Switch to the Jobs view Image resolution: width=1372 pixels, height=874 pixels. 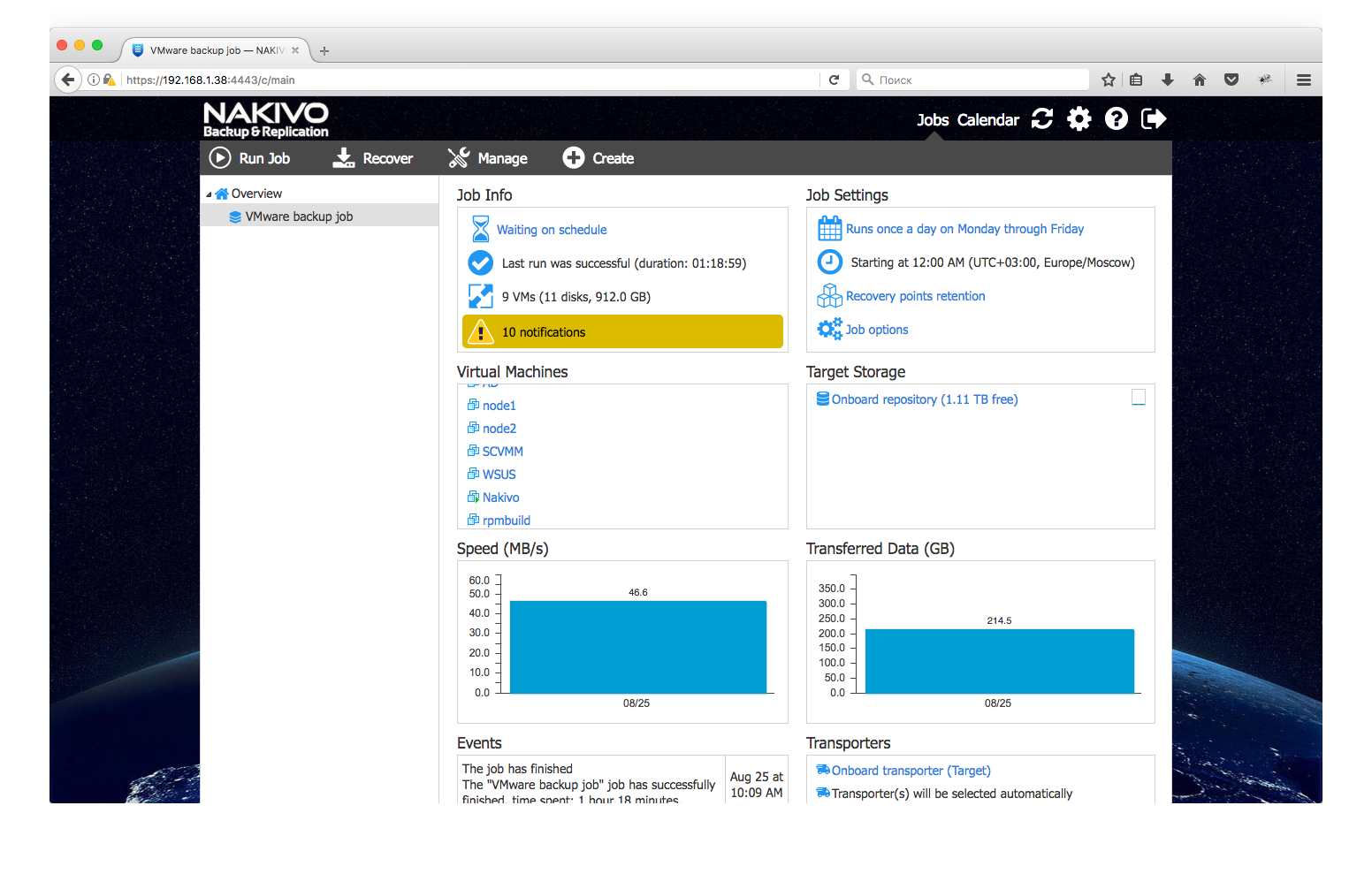tap(933, 120)
